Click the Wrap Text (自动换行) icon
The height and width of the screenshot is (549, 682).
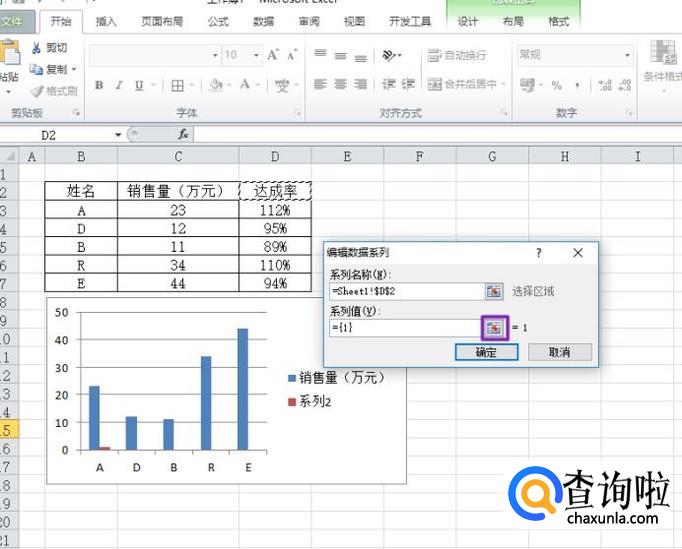[x=435, y=56]
